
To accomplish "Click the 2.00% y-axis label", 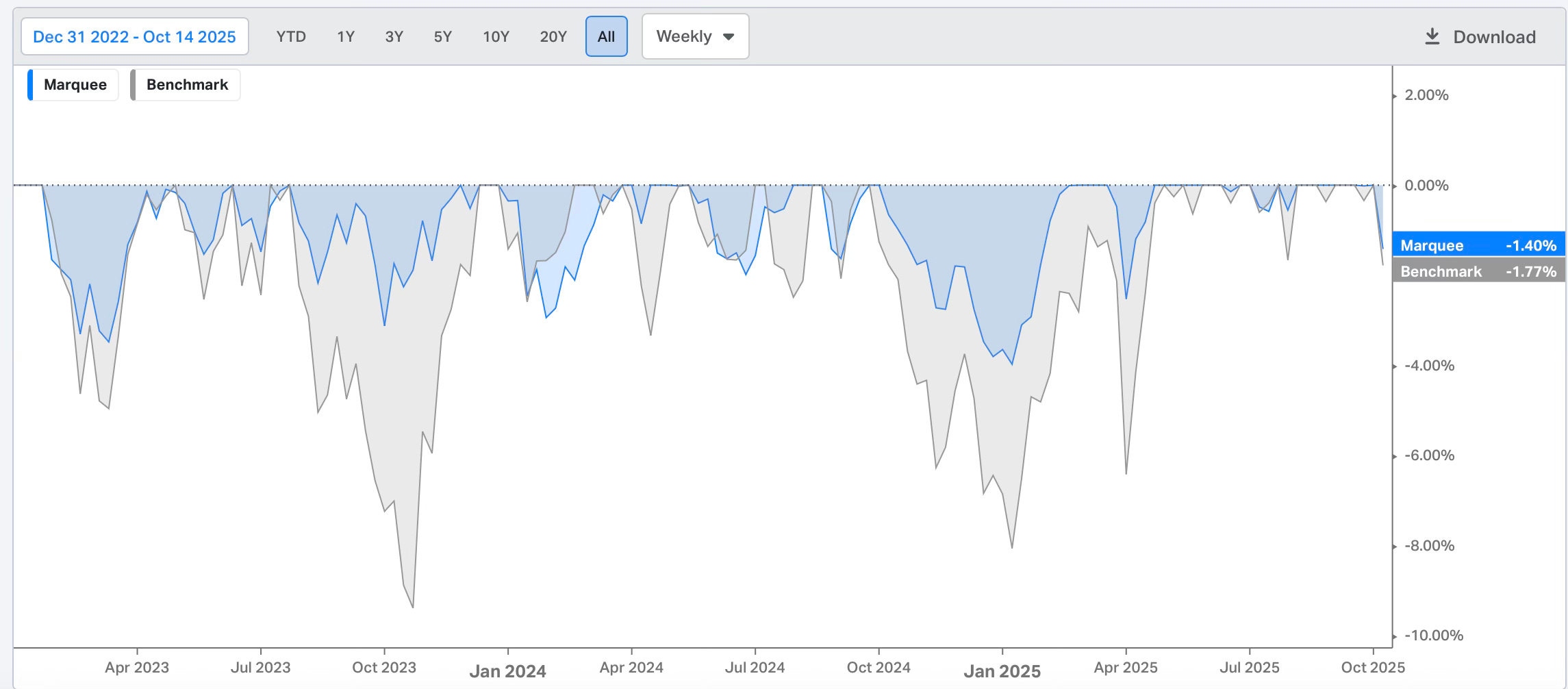I will pyautogui.click(x=1427, y=95).
